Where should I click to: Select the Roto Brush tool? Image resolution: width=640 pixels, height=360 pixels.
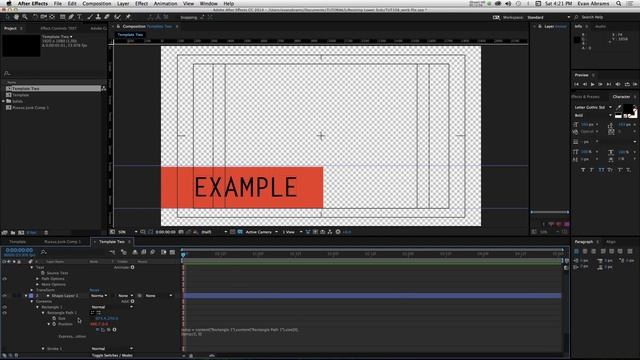coord(118,17)
